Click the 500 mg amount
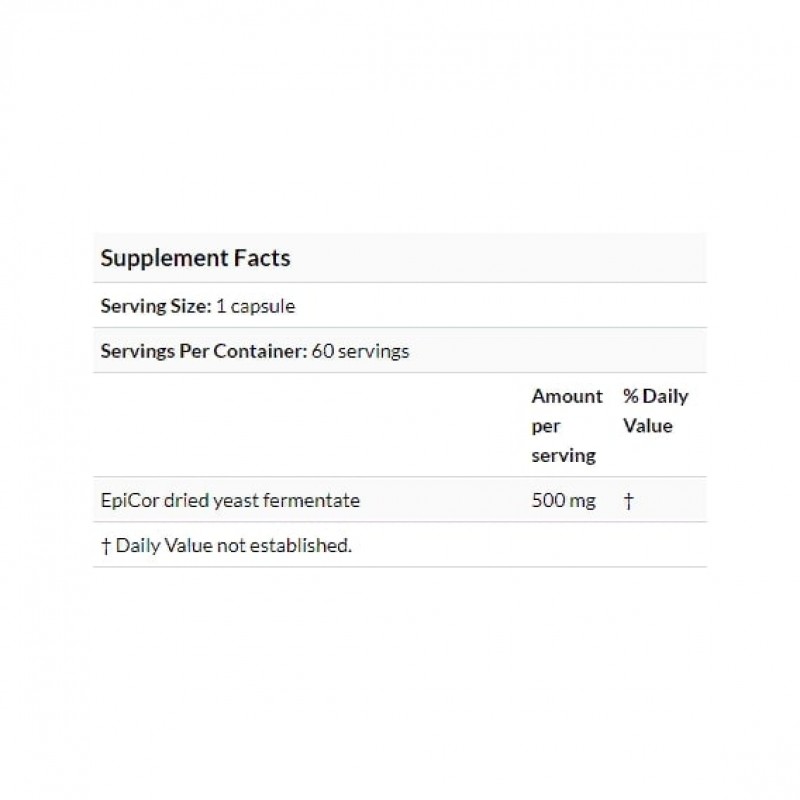800x800 pixels. 563,501
